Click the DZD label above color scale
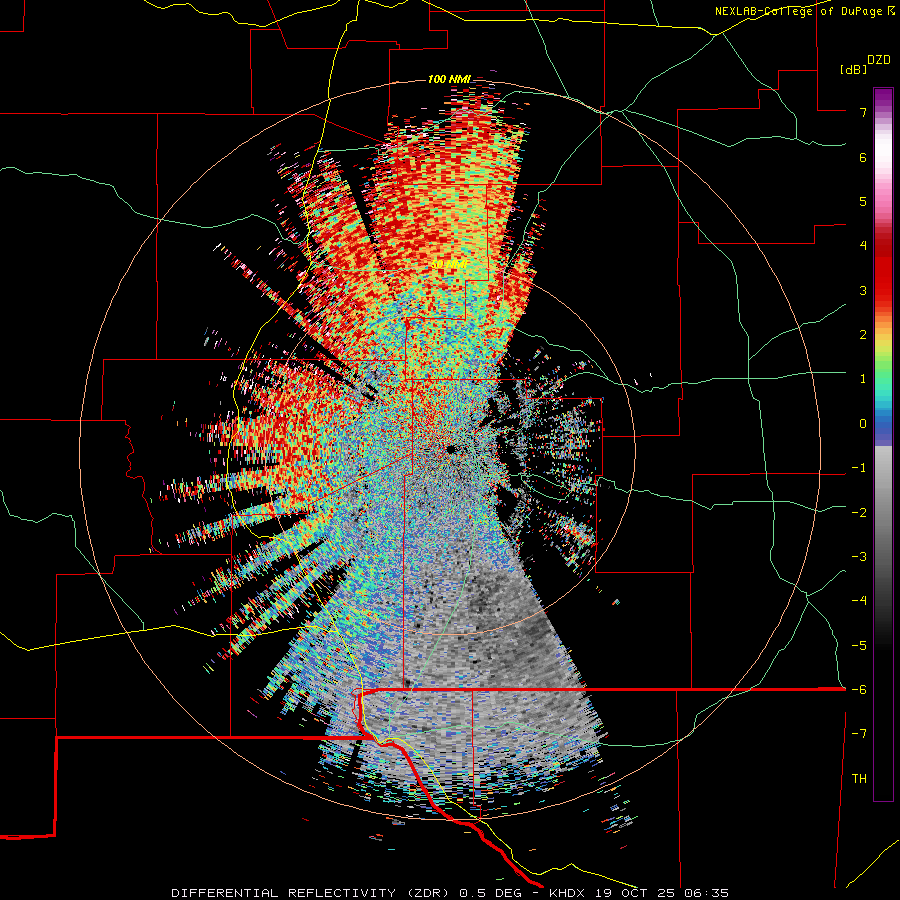900x900 pixels. pyautogui.click(x=879, y=60)
